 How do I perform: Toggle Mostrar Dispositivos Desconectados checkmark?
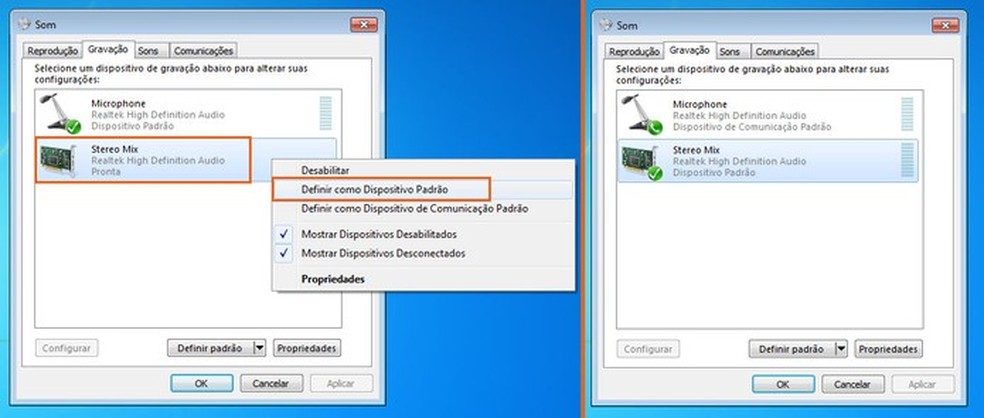(x=285, y=254)
